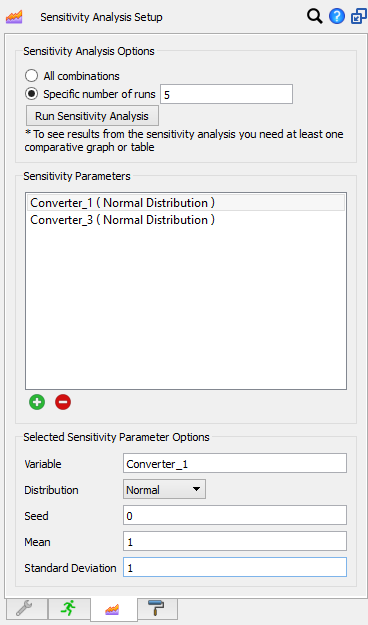Click the search magnifier icon
Image resolution: width=368 pixels, height=625 pixels.
pos(315,17)
